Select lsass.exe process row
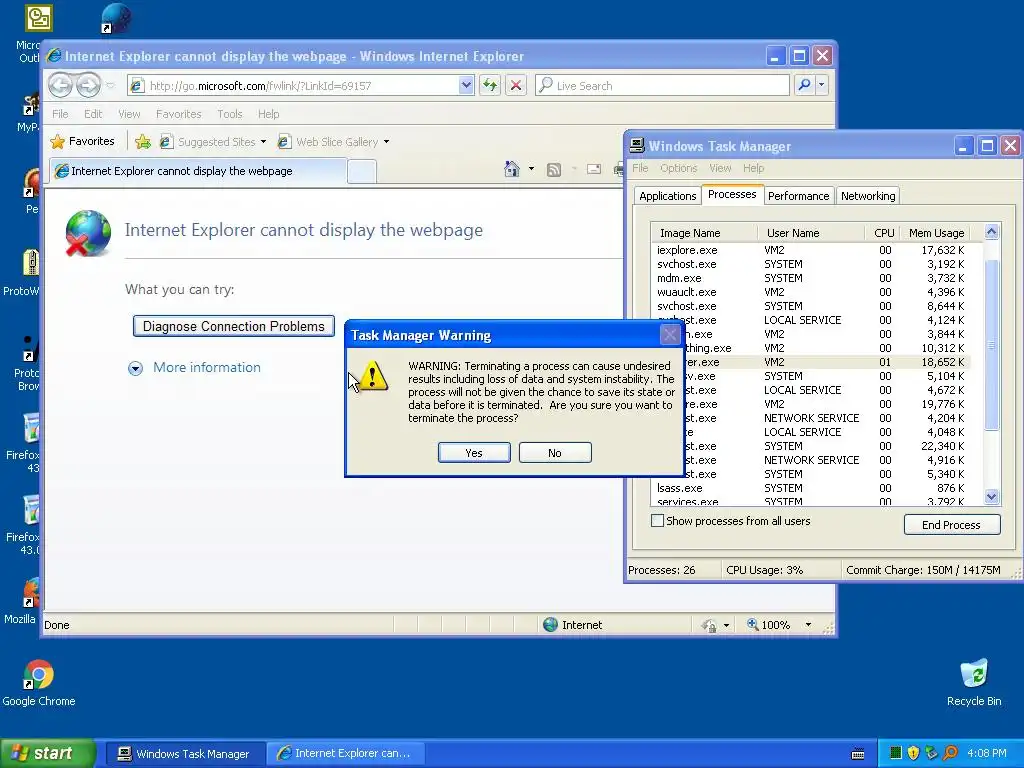Image resolution: width=1024 pixels, height=768 pixels. 810,488
